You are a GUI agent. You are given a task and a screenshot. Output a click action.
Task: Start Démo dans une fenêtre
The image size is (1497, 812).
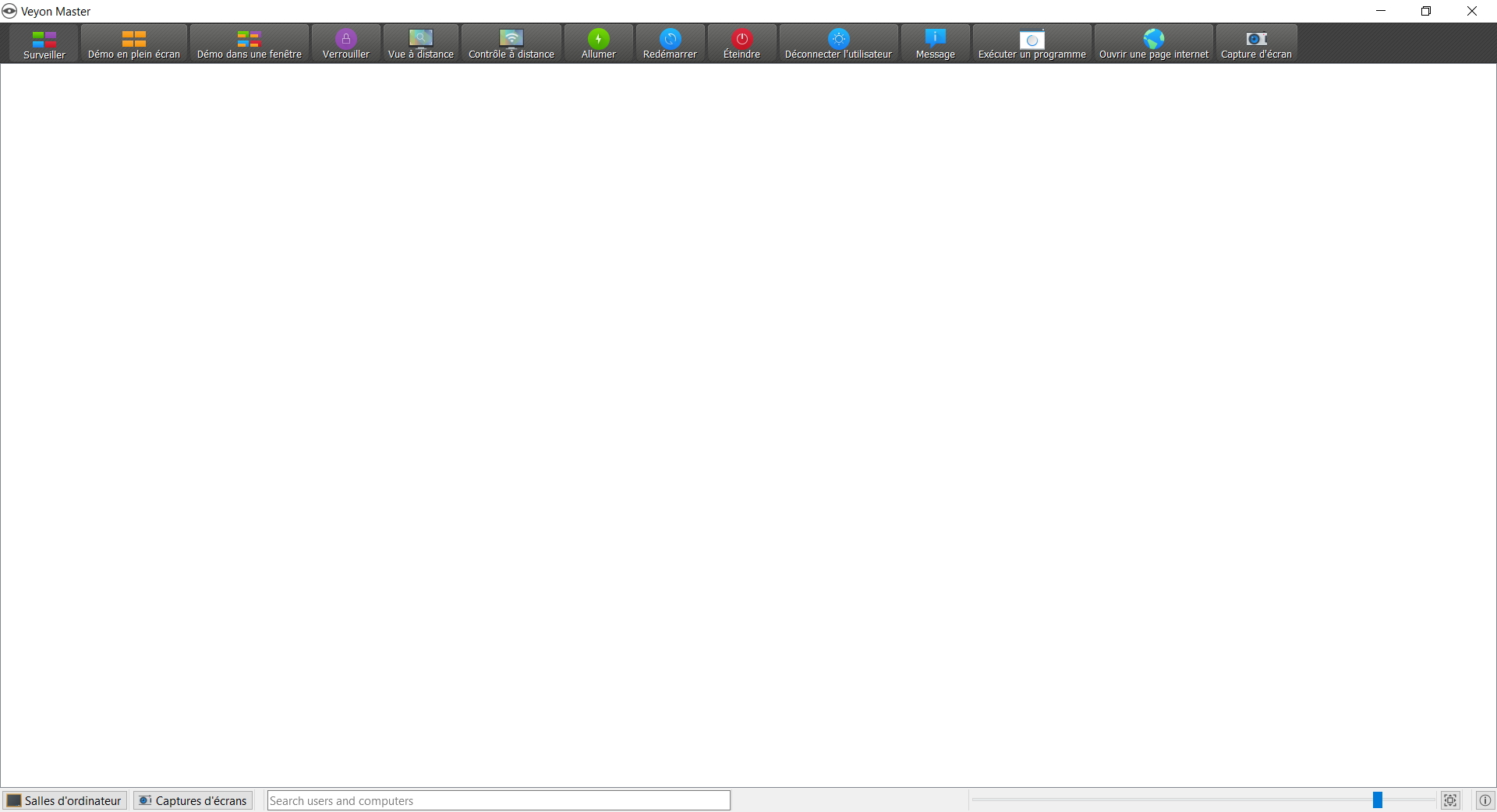click(249, 44)
